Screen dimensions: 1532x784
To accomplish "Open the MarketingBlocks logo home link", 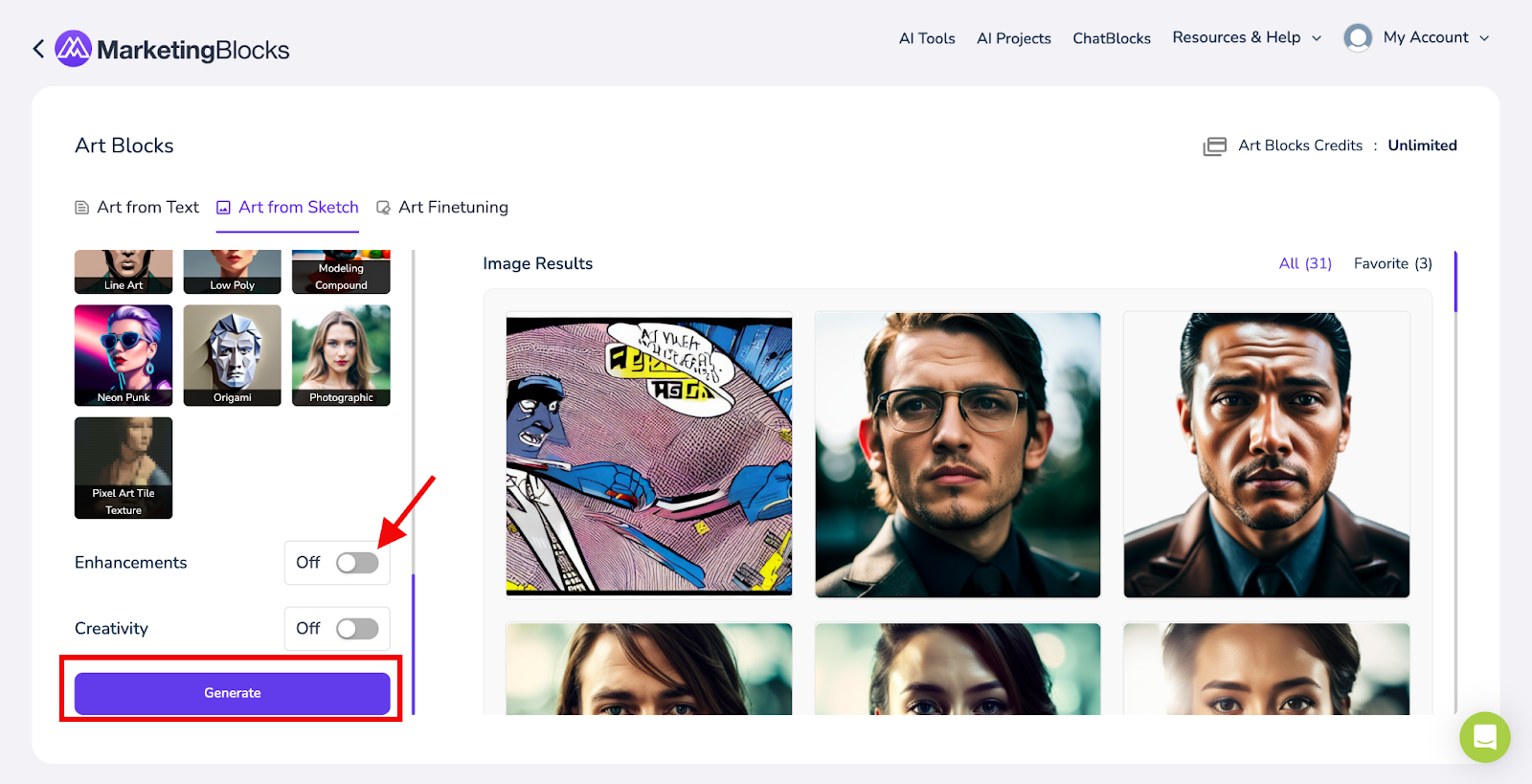I will click(172, 49).
